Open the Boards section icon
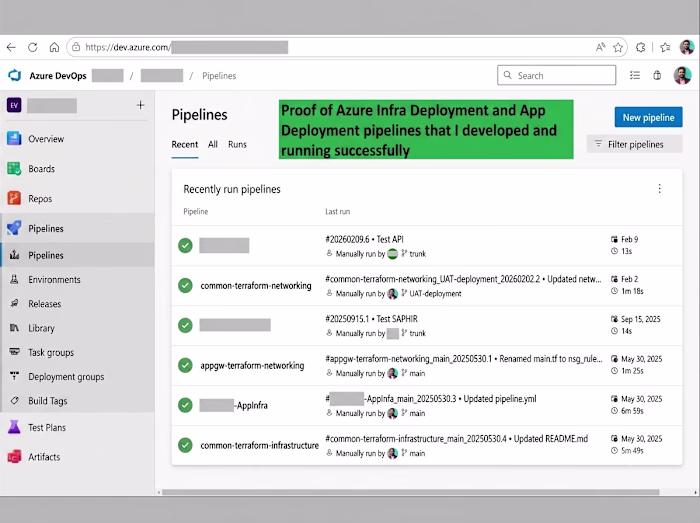The width and height of the screenshot is (700, 523). click(x=14, y=169)
